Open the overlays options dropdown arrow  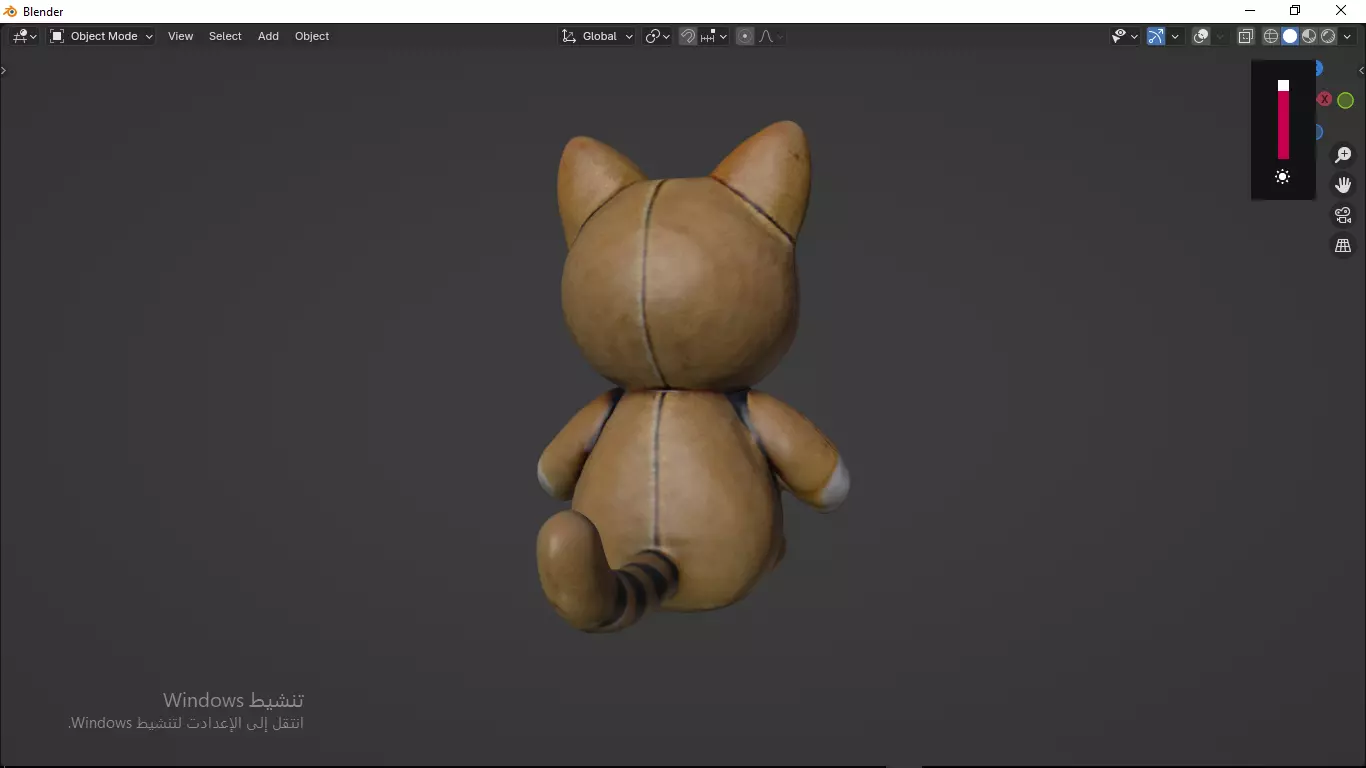[1221, 36]
